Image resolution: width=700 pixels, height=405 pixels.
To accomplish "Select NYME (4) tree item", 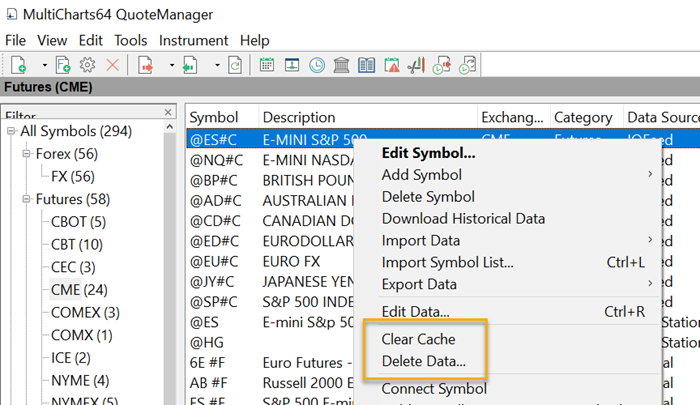I will [80, 381].
